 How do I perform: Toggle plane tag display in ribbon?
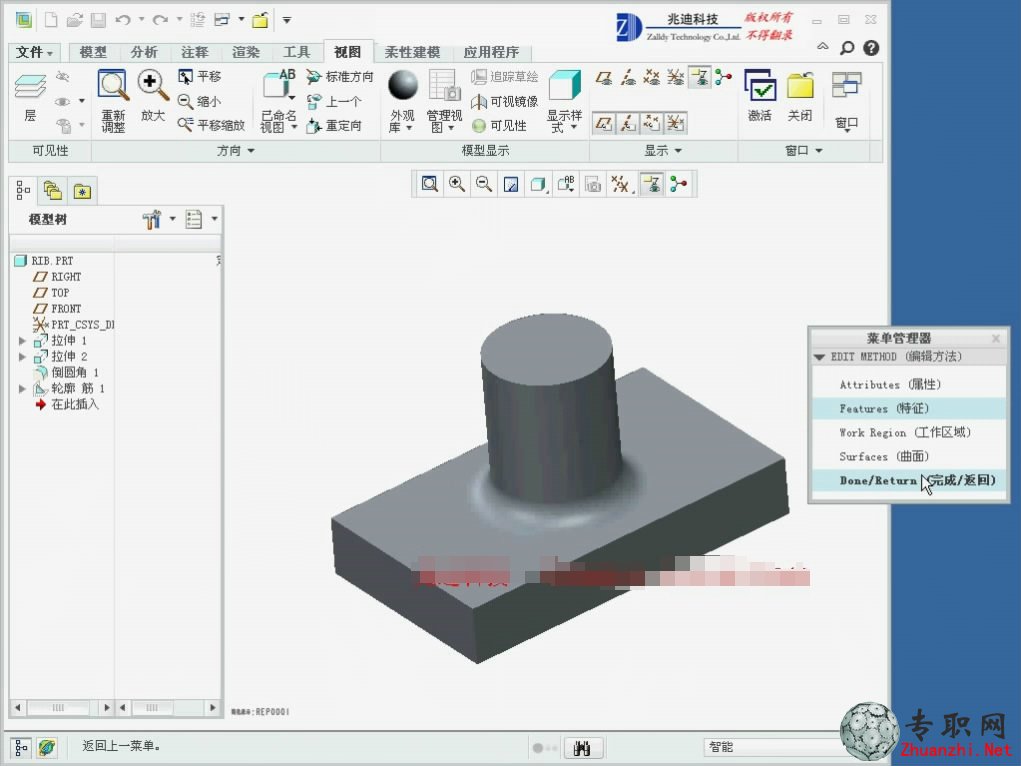point(604,123)
